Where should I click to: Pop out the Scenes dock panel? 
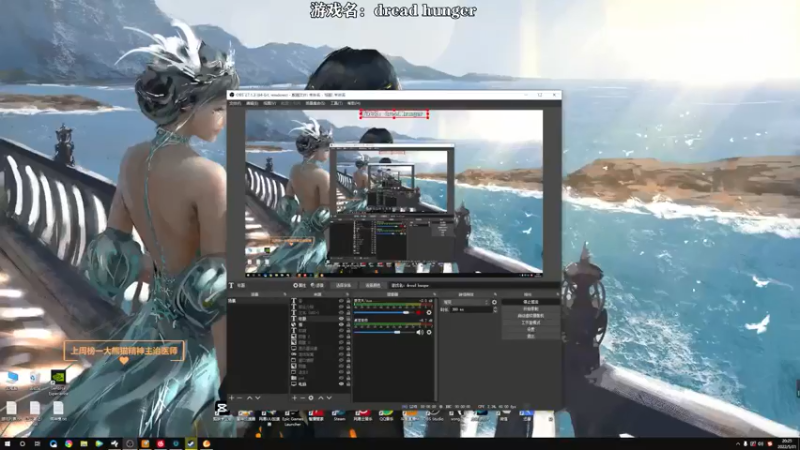[x=285, y=294]
